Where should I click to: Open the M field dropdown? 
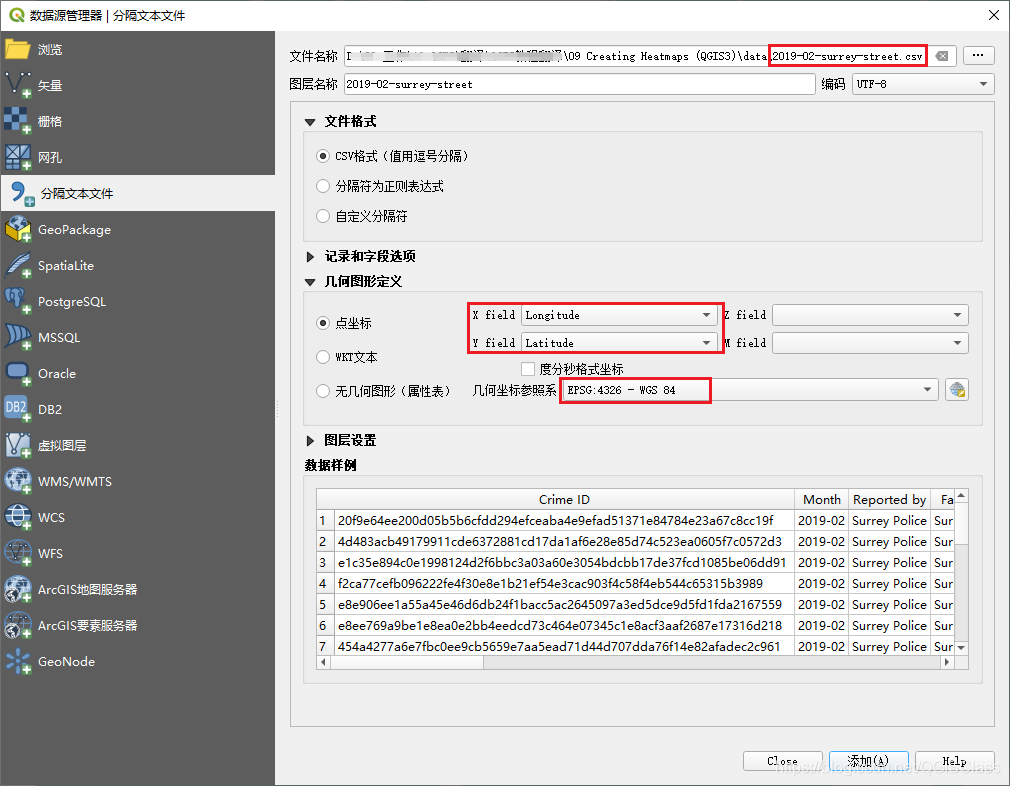tap(870, 343)
